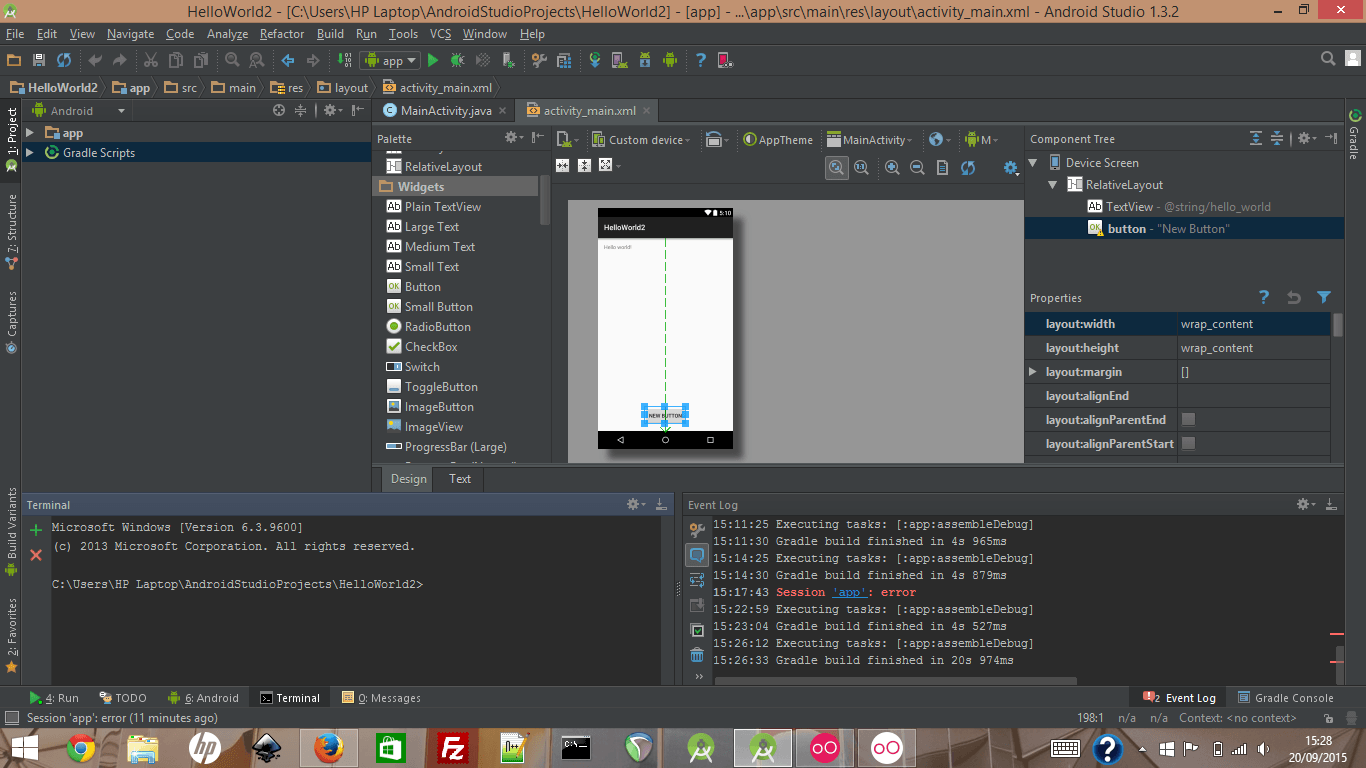The height and width of the screenshot is (768, 1366).
Task: Open MainActivity association dropdown
Action: click(870, 139)
